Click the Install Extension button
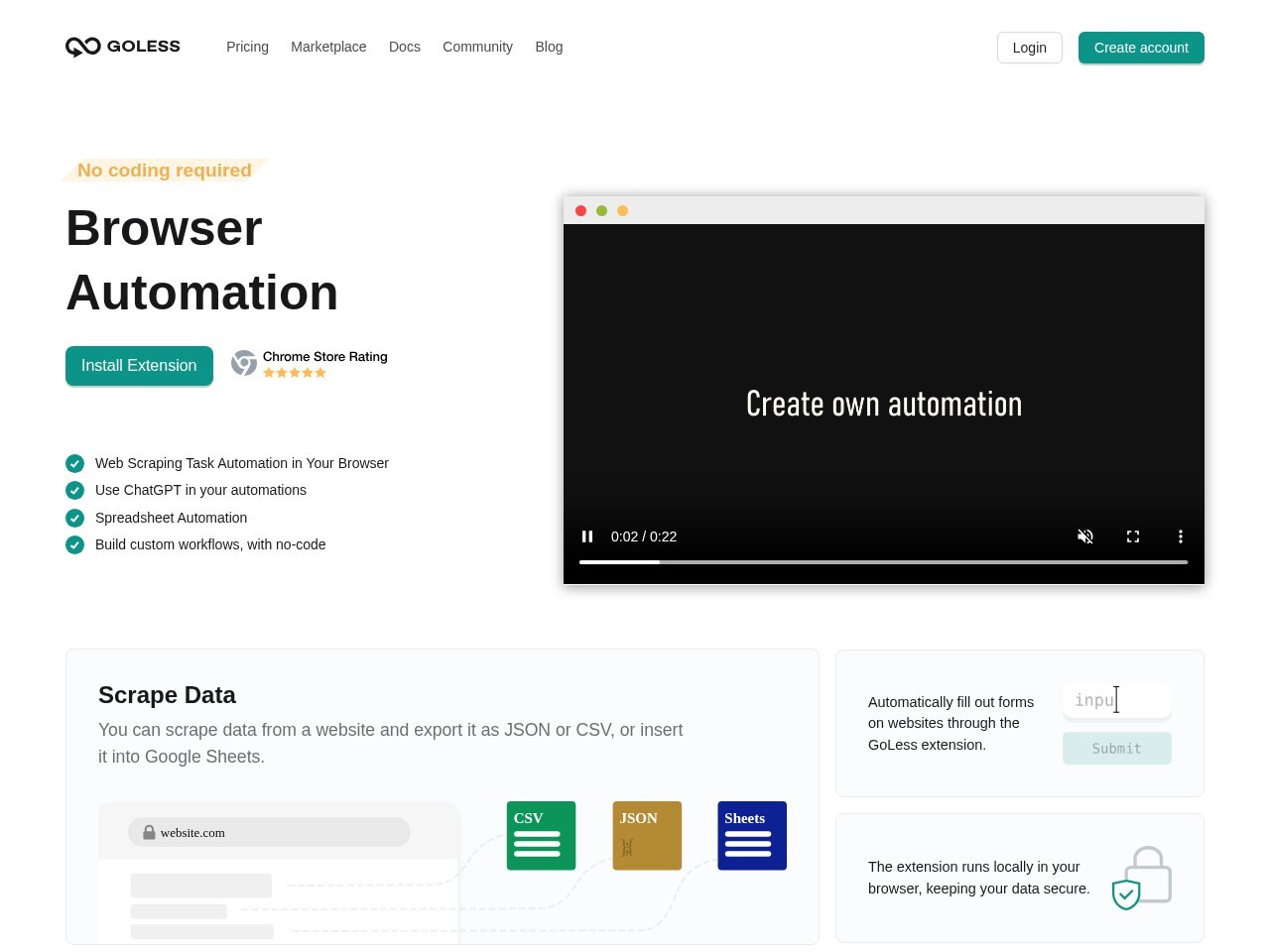This screenshot has height=952, width=1270. point(139,366)
